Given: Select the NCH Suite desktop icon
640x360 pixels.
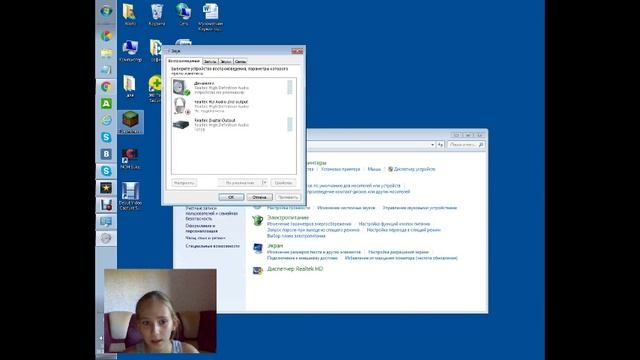Looking at the screenshot, I should [130, 158].
